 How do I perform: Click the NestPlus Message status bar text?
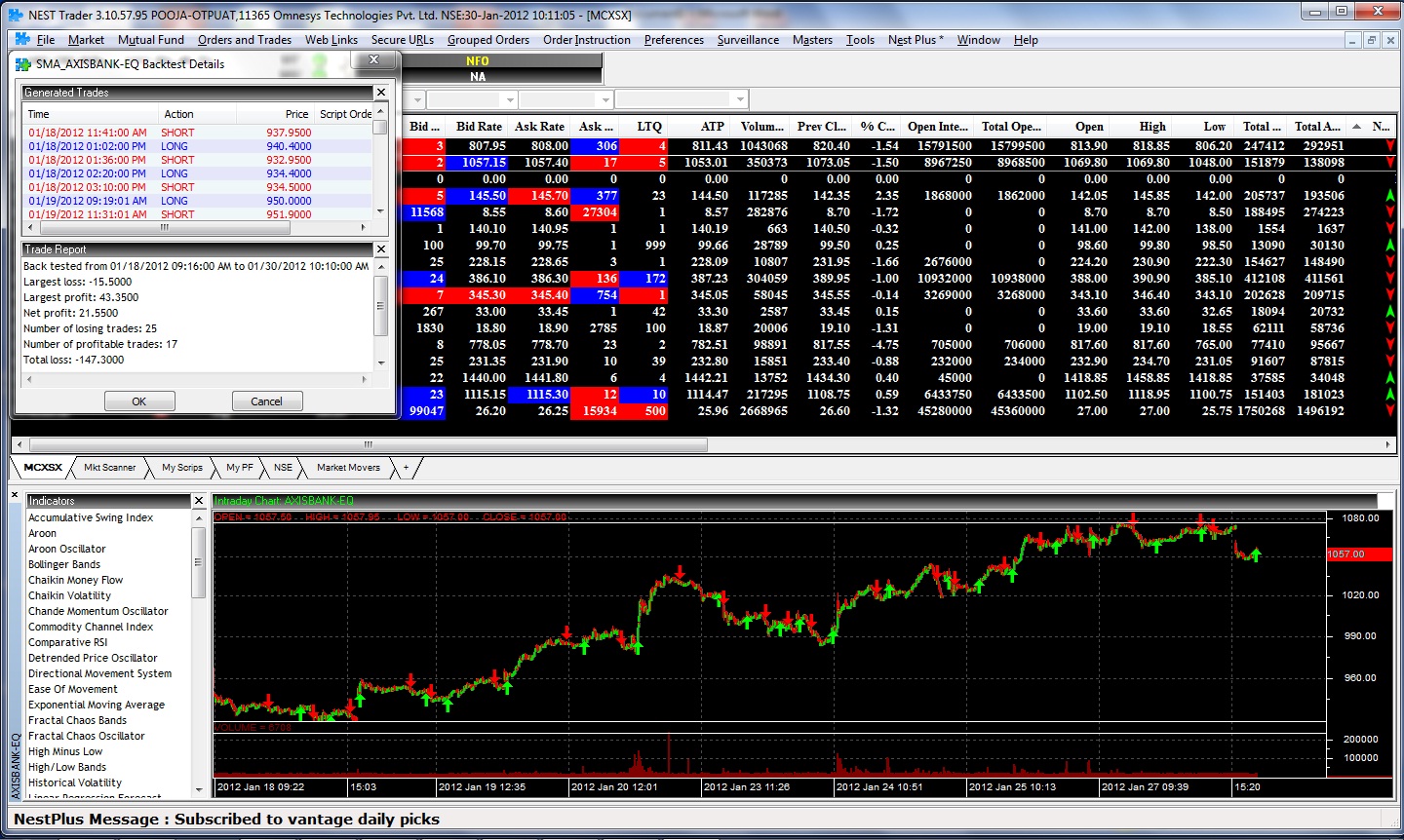point(227,820)
